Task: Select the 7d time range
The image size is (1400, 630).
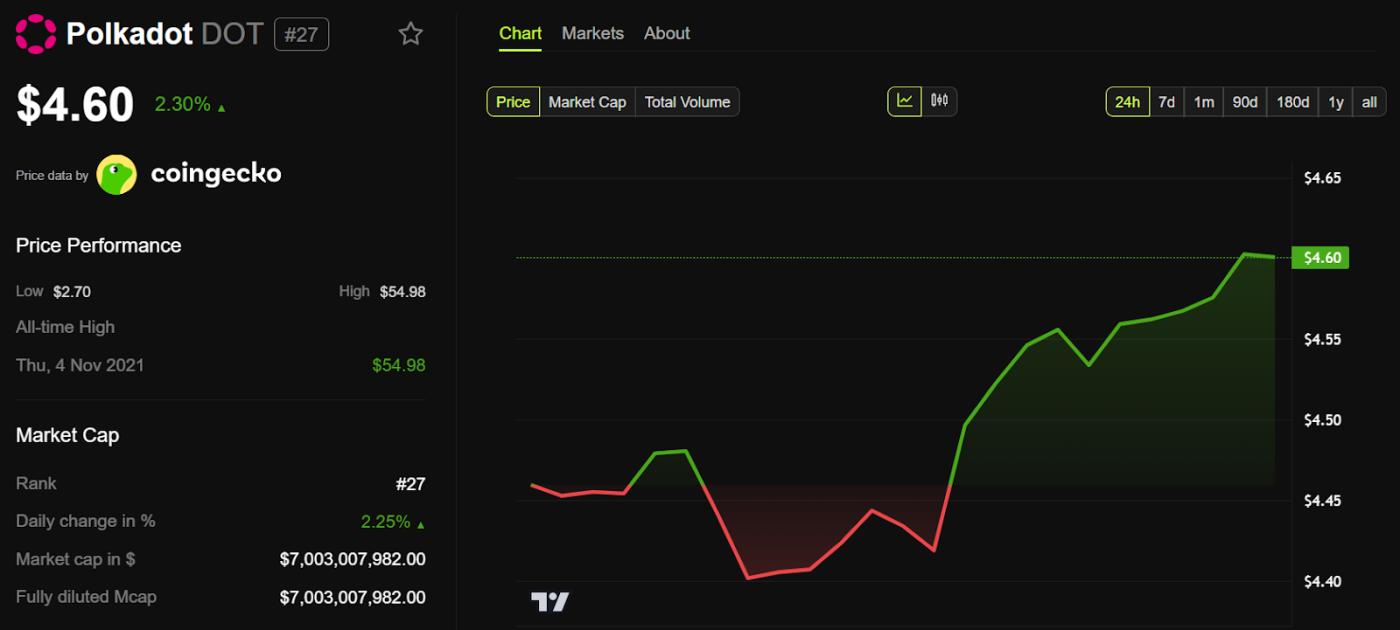Action: tap(1166, 101)
